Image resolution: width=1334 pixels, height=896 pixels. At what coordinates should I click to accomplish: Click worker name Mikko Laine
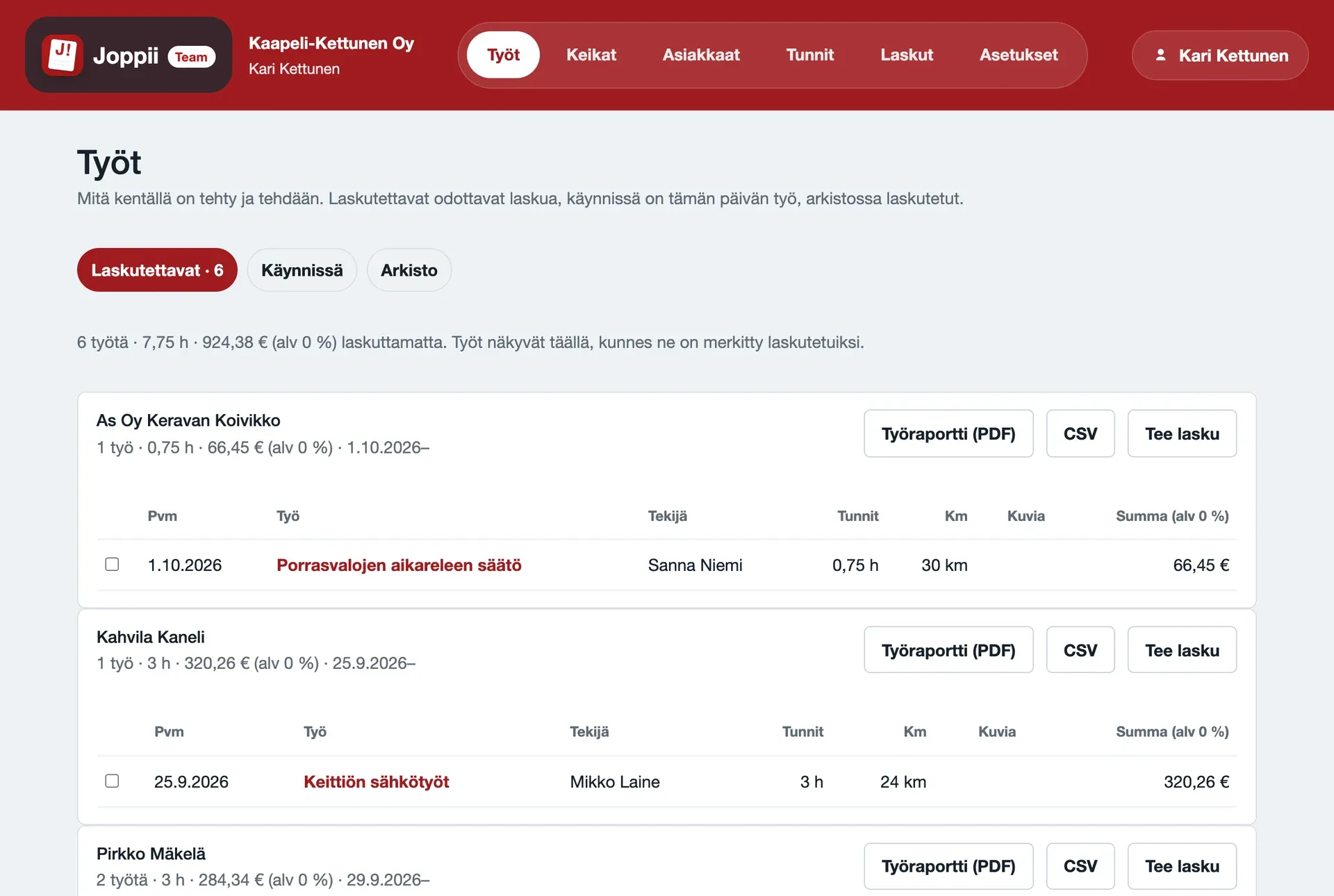615,781
